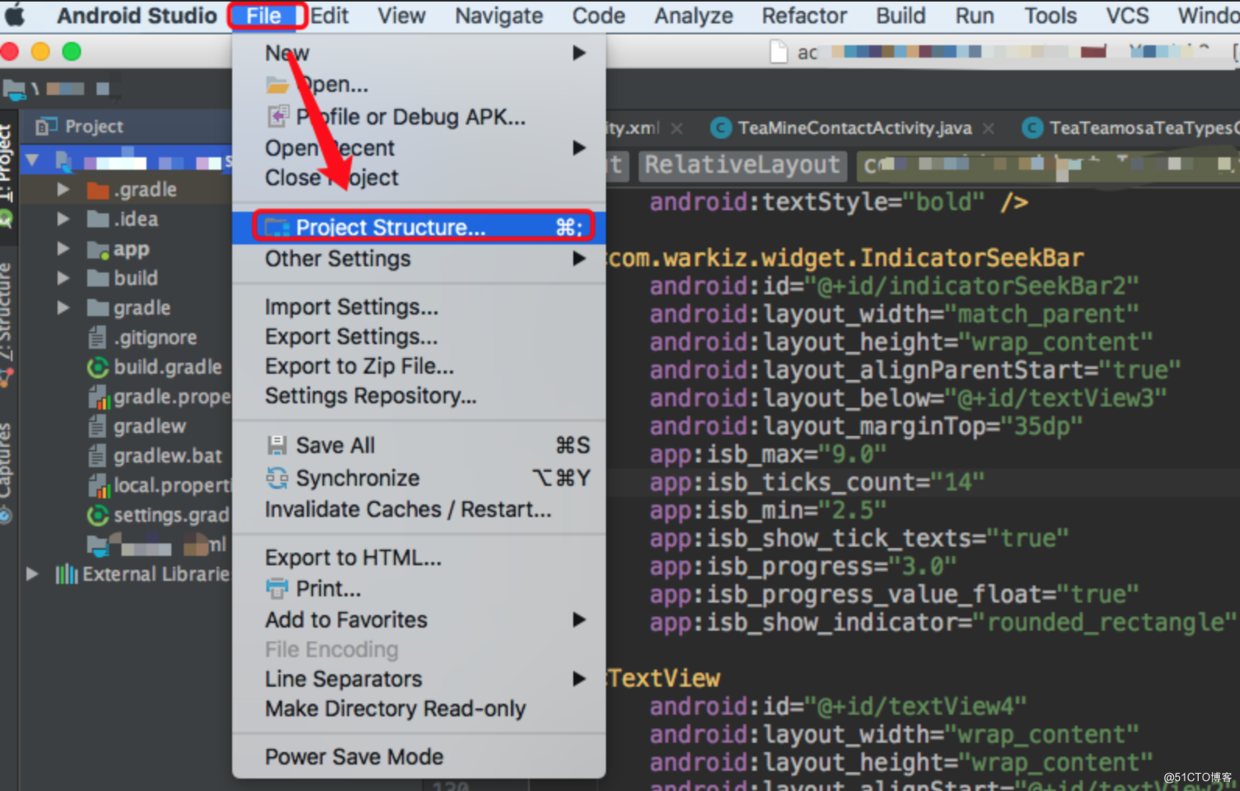Expand the build folder arrow
The width and height of the screenshot is (1240, 791).
click(x=63, y=278)
